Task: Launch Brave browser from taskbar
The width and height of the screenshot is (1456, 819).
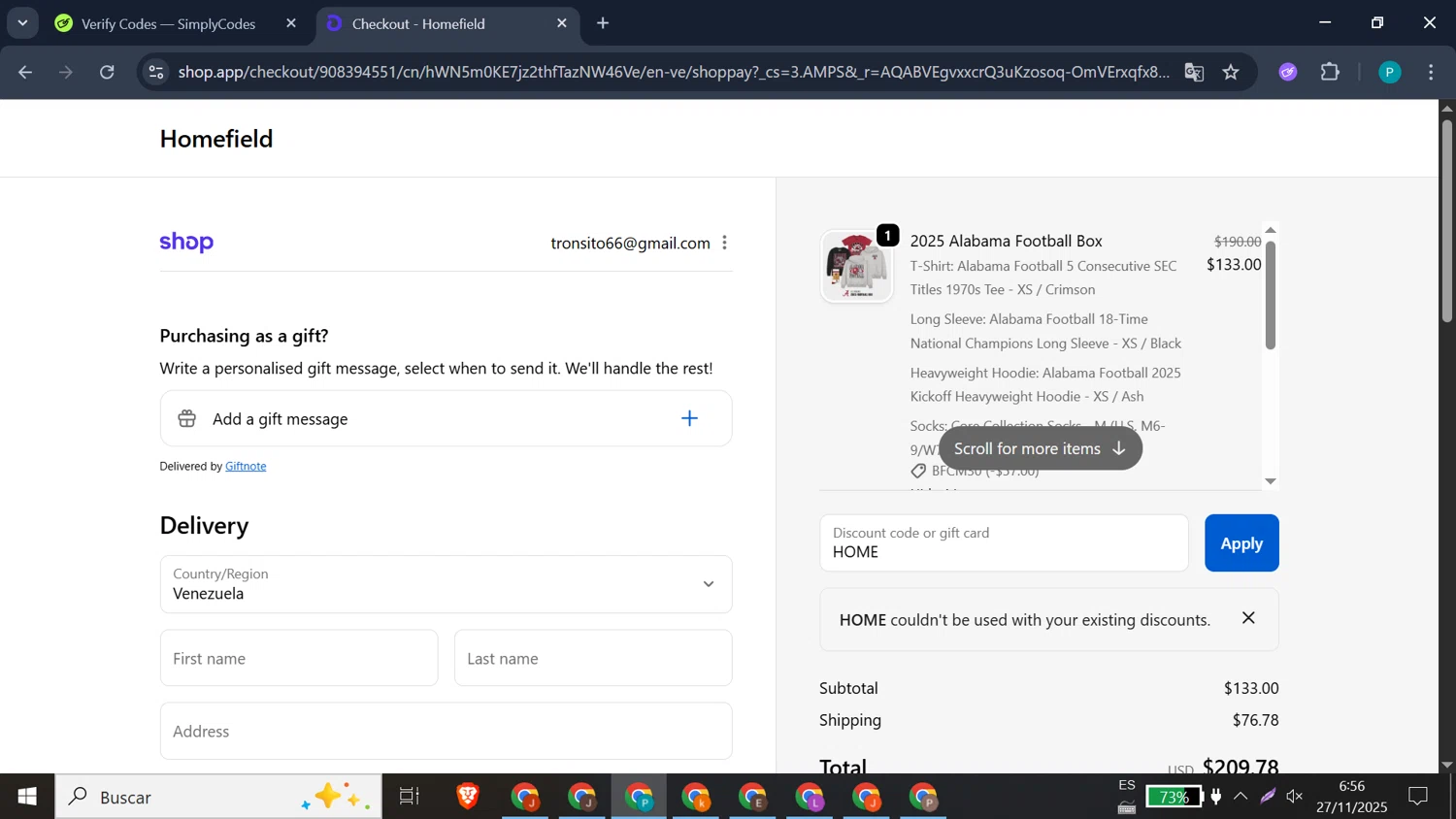Action: (468, 797)
